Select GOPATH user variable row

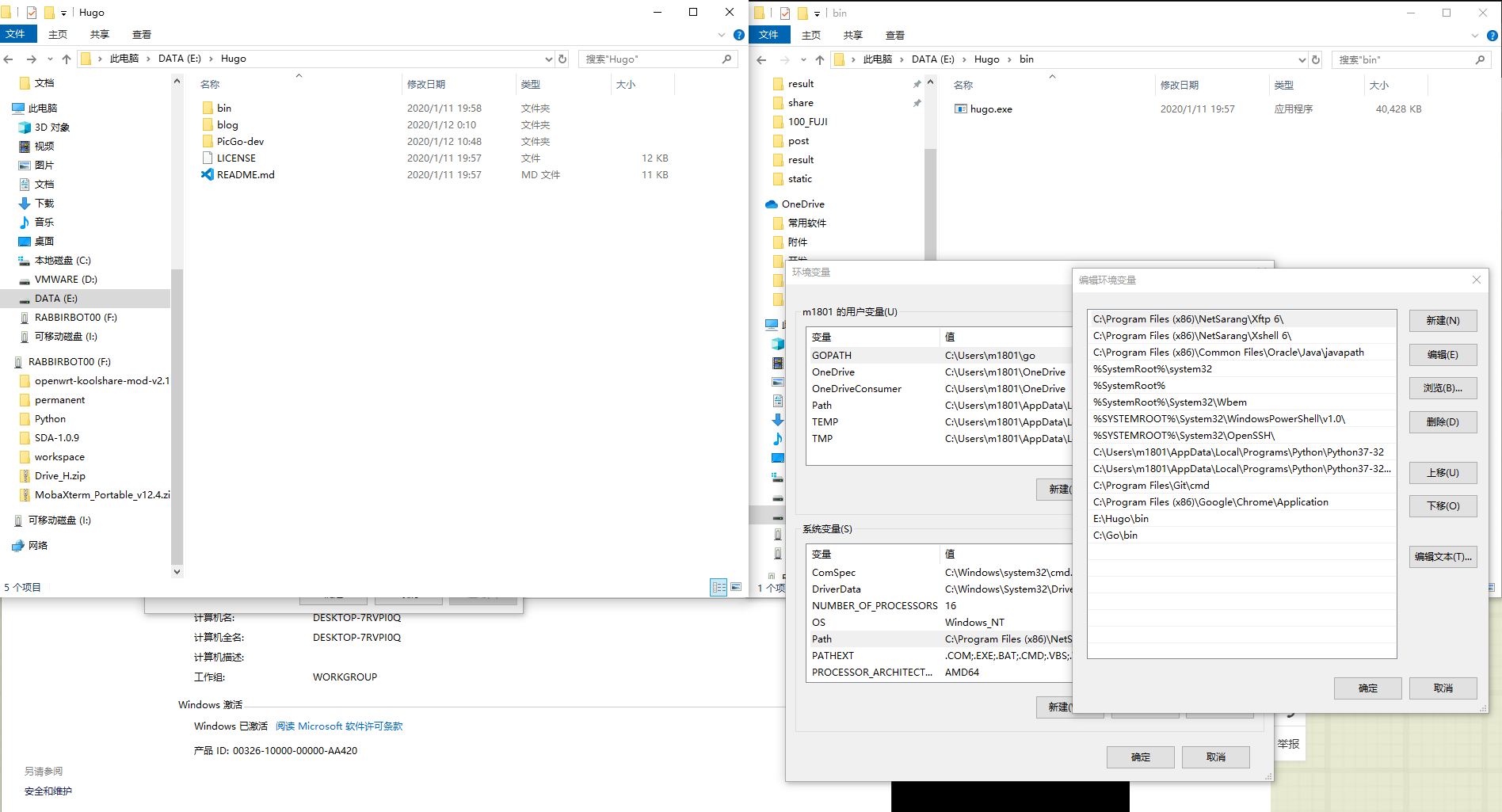click(940, 356)
